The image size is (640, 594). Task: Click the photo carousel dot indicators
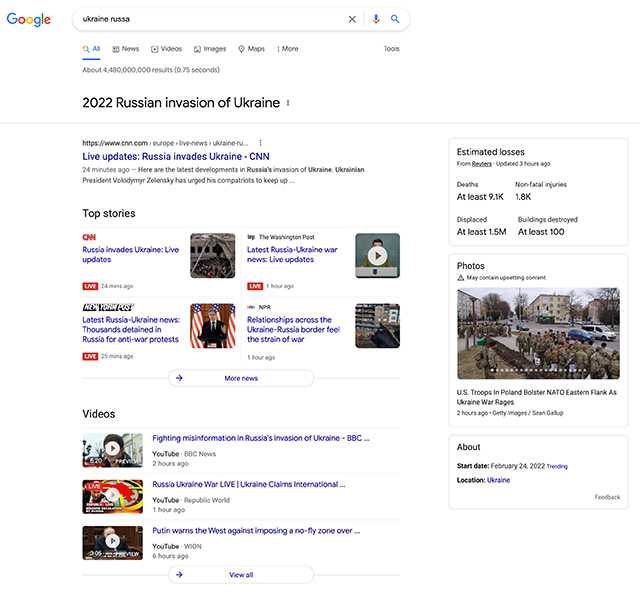[538, 370]
